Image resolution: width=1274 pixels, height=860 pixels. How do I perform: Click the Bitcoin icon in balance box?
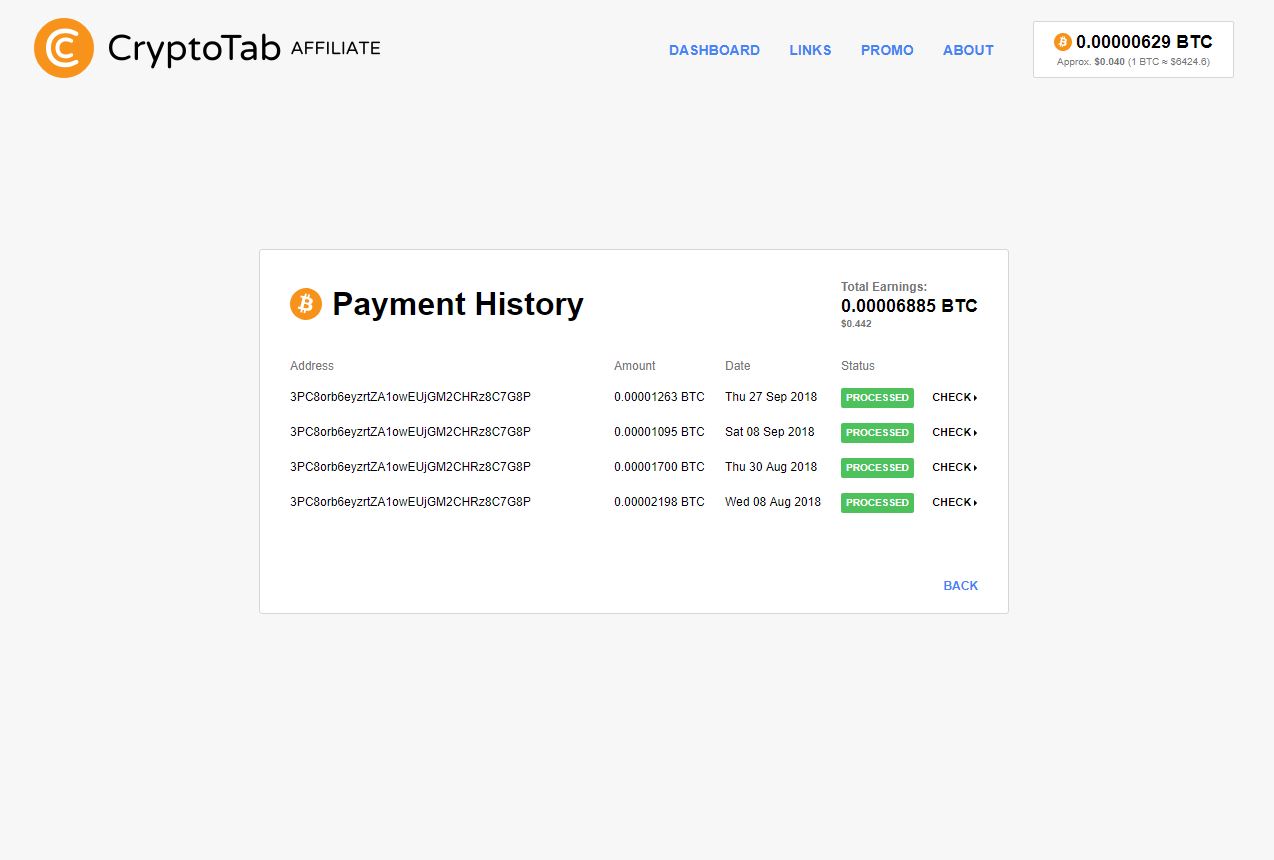(1062, 42)
